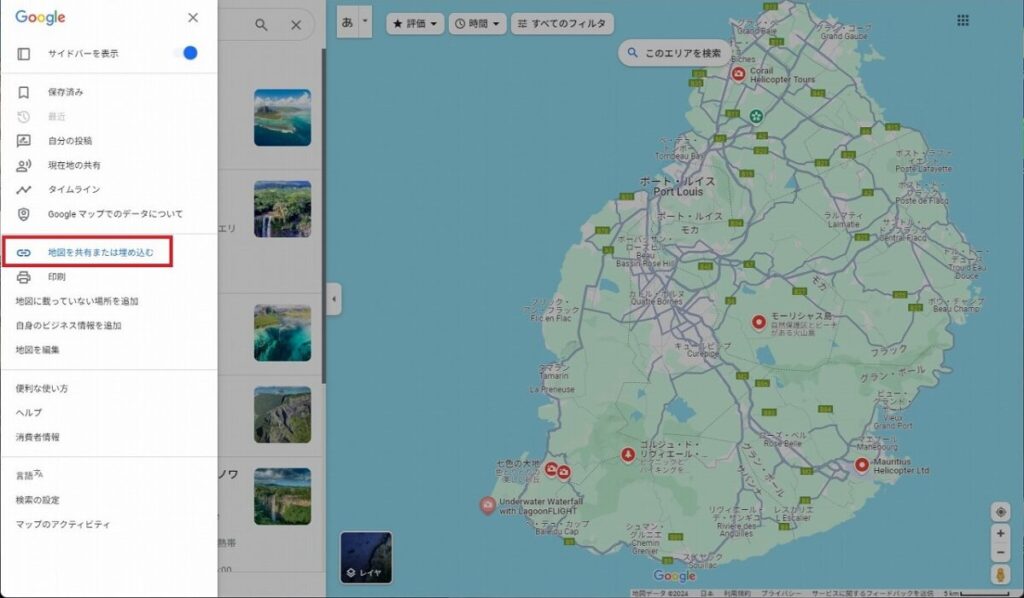Toggle the サイドバーを表示 switch

click(x=186, y=53)
